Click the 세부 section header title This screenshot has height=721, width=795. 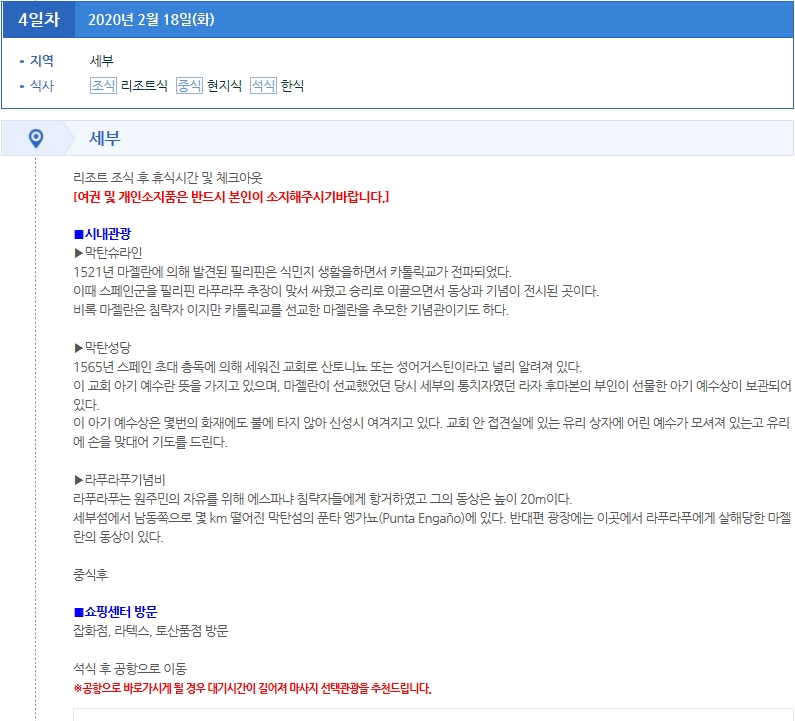105,138
